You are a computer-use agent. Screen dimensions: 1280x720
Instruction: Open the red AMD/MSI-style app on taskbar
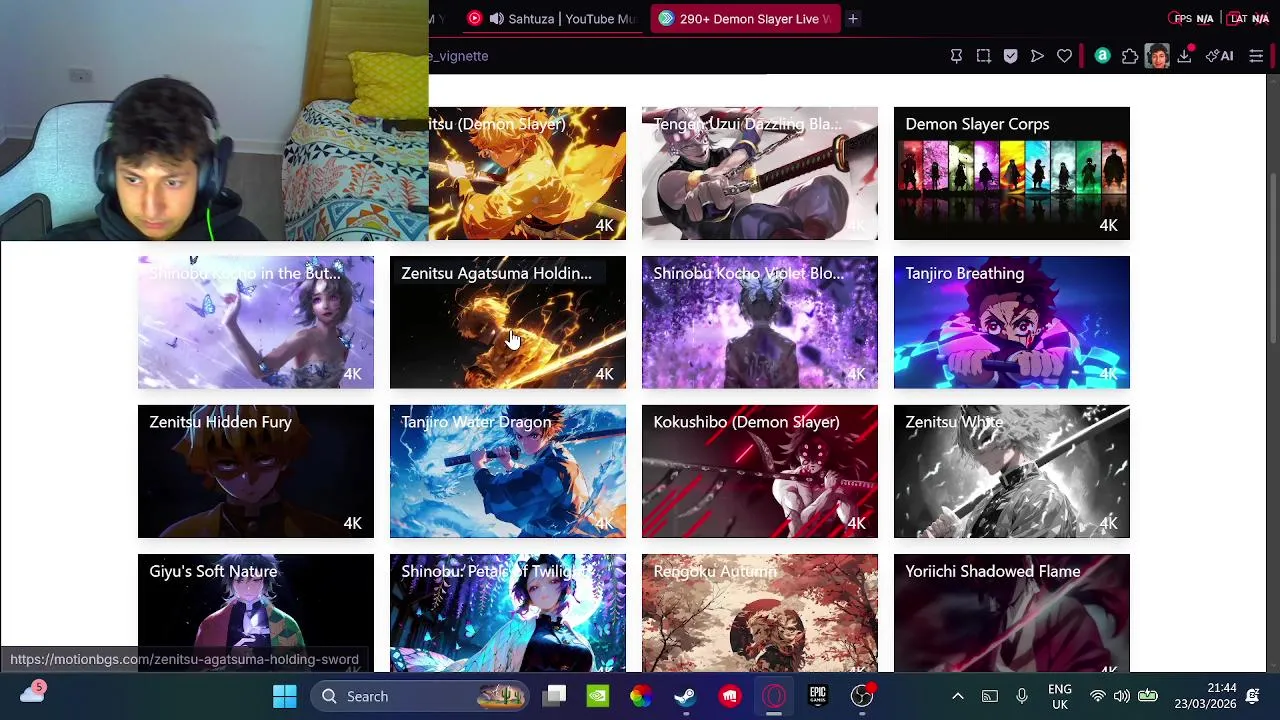click(x=730, y=696)
